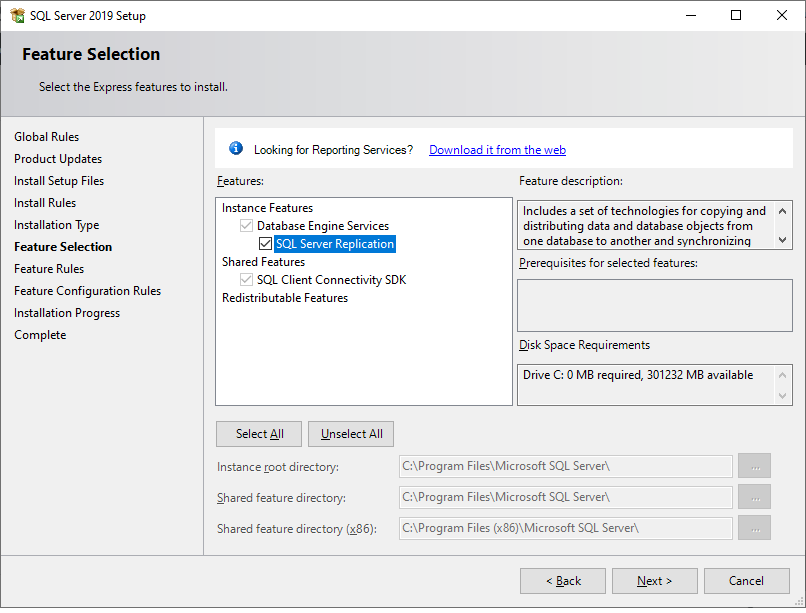Browse for Shared feature directory (x86)
Viewport: 806px width, 613px height.
coord(755,528)
